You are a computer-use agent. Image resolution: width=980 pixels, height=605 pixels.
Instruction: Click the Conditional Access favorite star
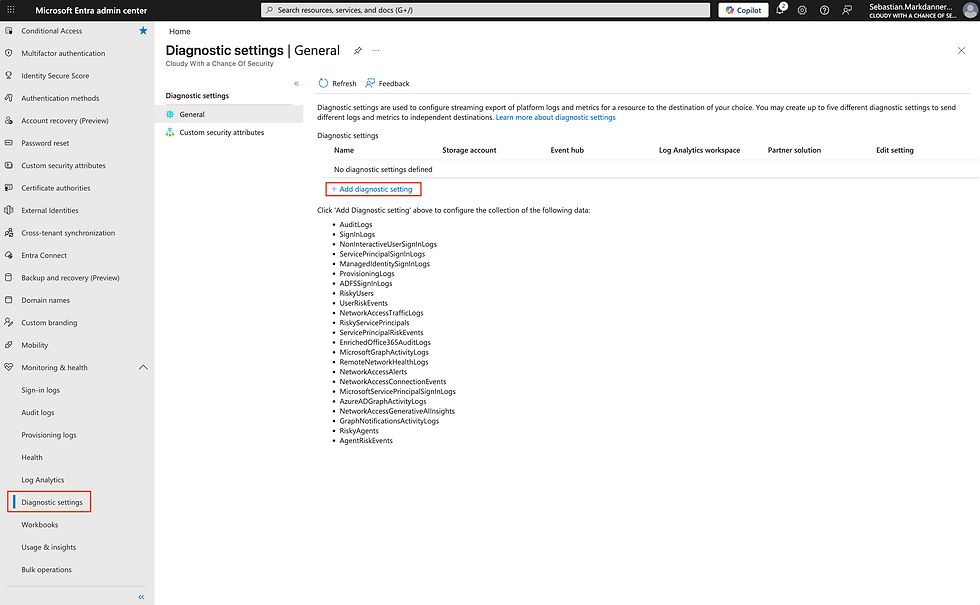(x=143, y=31)
